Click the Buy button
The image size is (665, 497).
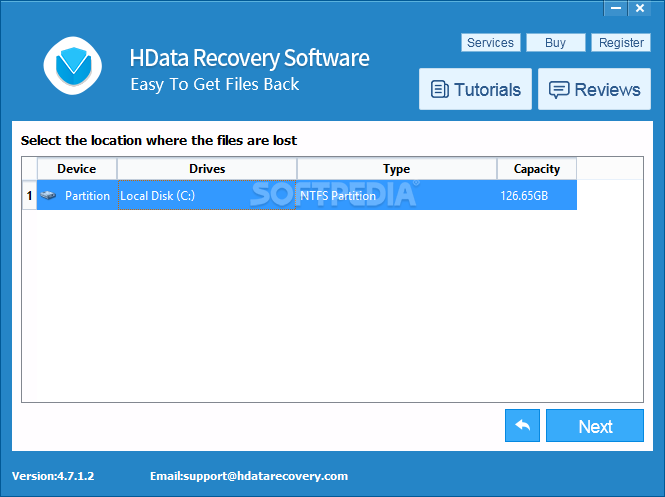coord(556,42)
